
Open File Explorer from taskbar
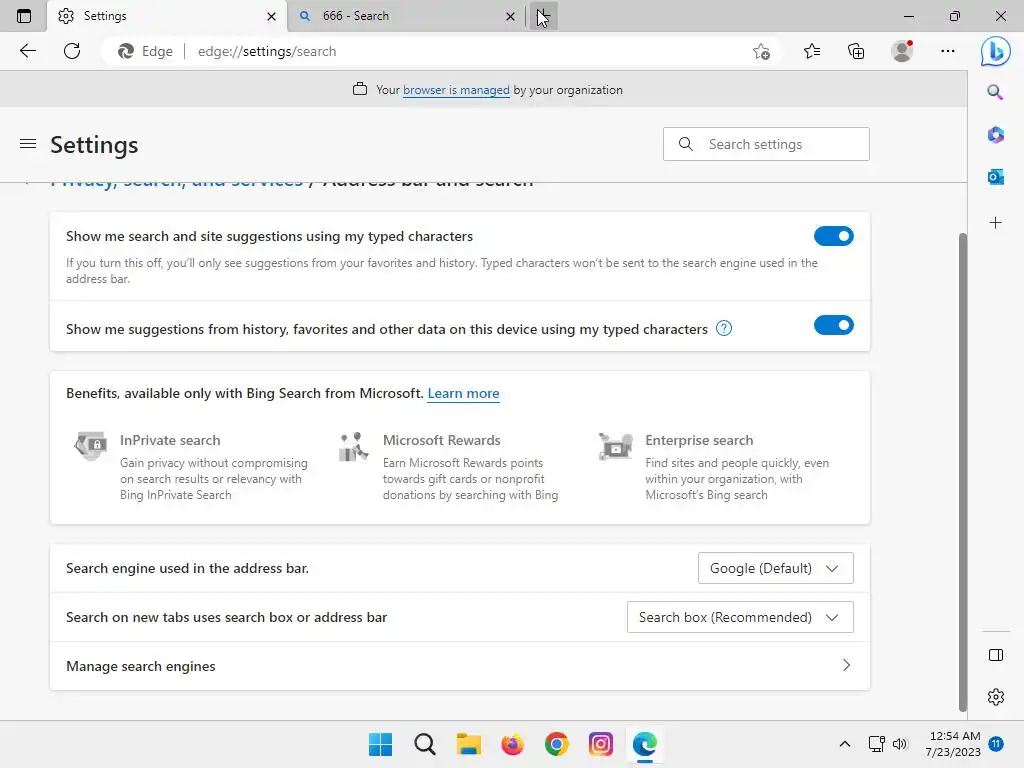(x=468, y=744)
